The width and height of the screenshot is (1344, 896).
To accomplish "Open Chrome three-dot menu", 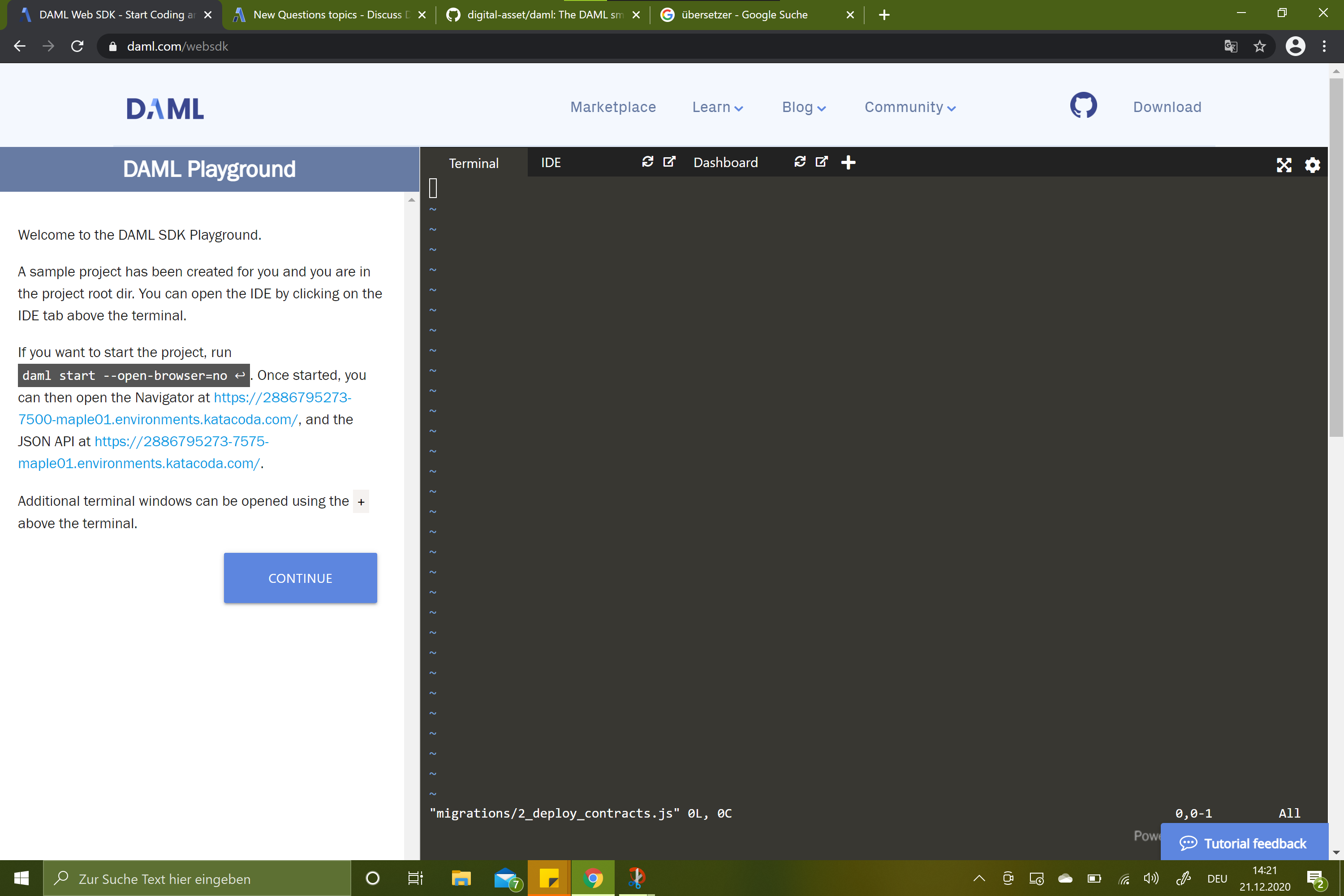I will (1324, 46).
